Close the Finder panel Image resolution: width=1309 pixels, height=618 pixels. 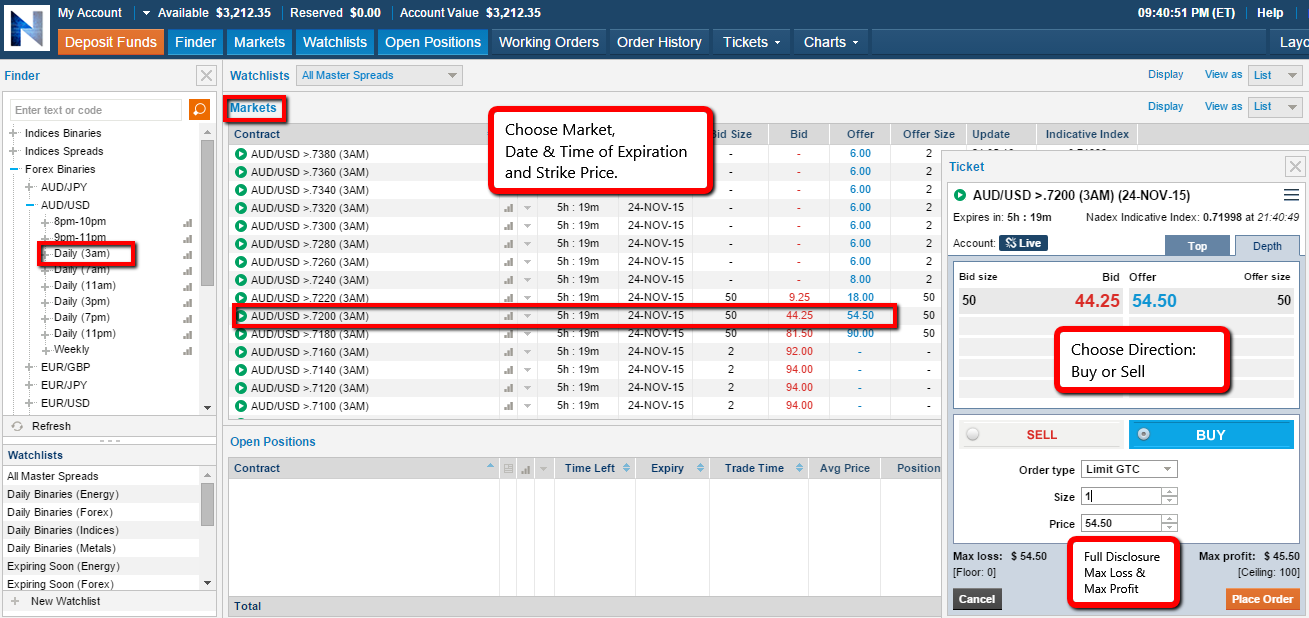(x=206, y=75)
